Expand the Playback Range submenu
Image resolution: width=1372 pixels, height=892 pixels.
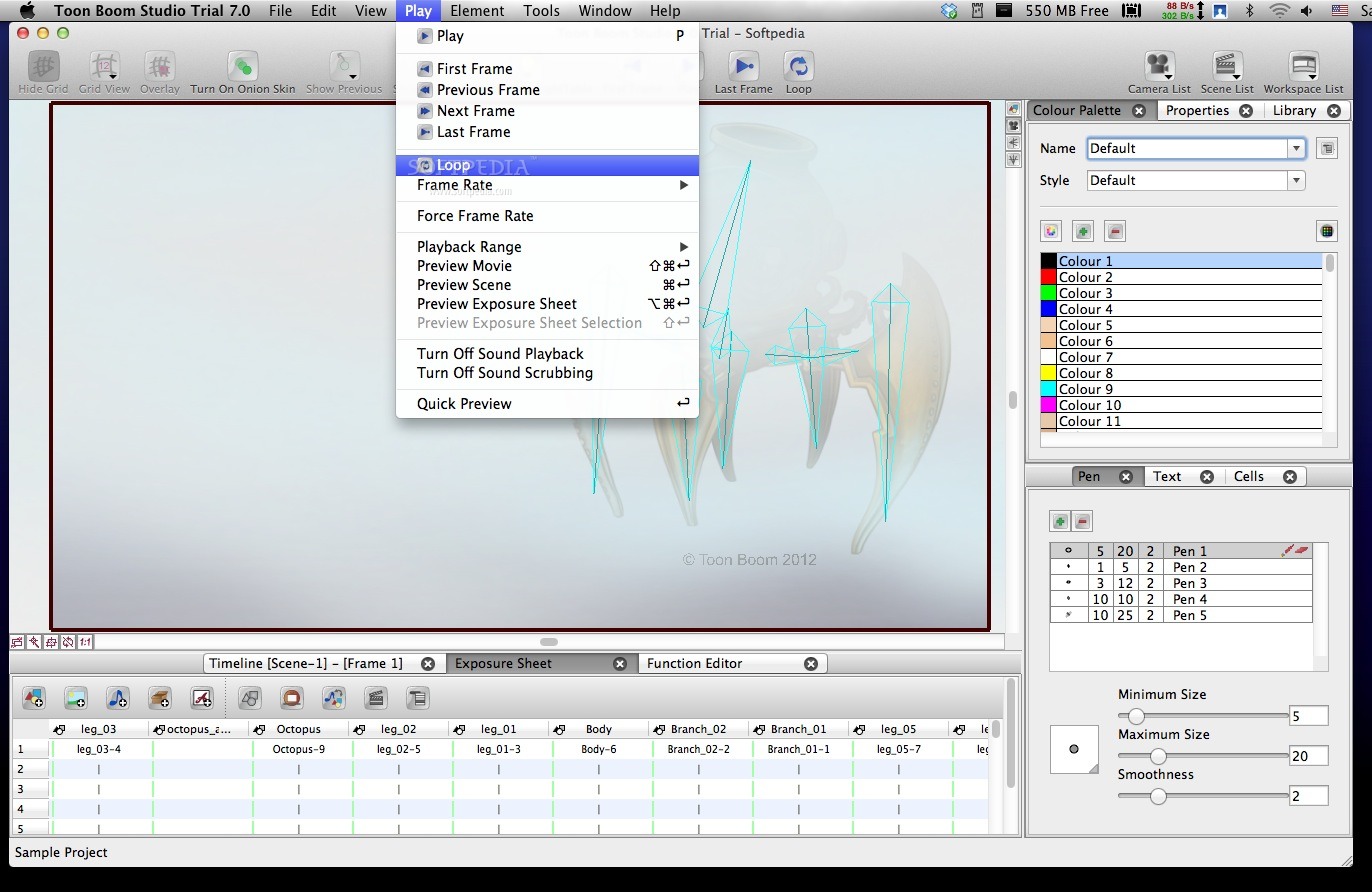547,247
